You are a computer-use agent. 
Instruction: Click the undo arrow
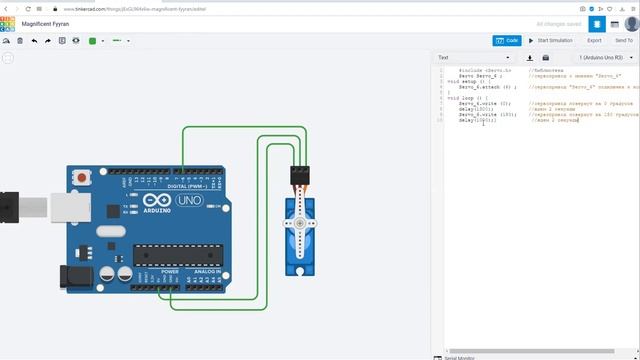point(34,41)
